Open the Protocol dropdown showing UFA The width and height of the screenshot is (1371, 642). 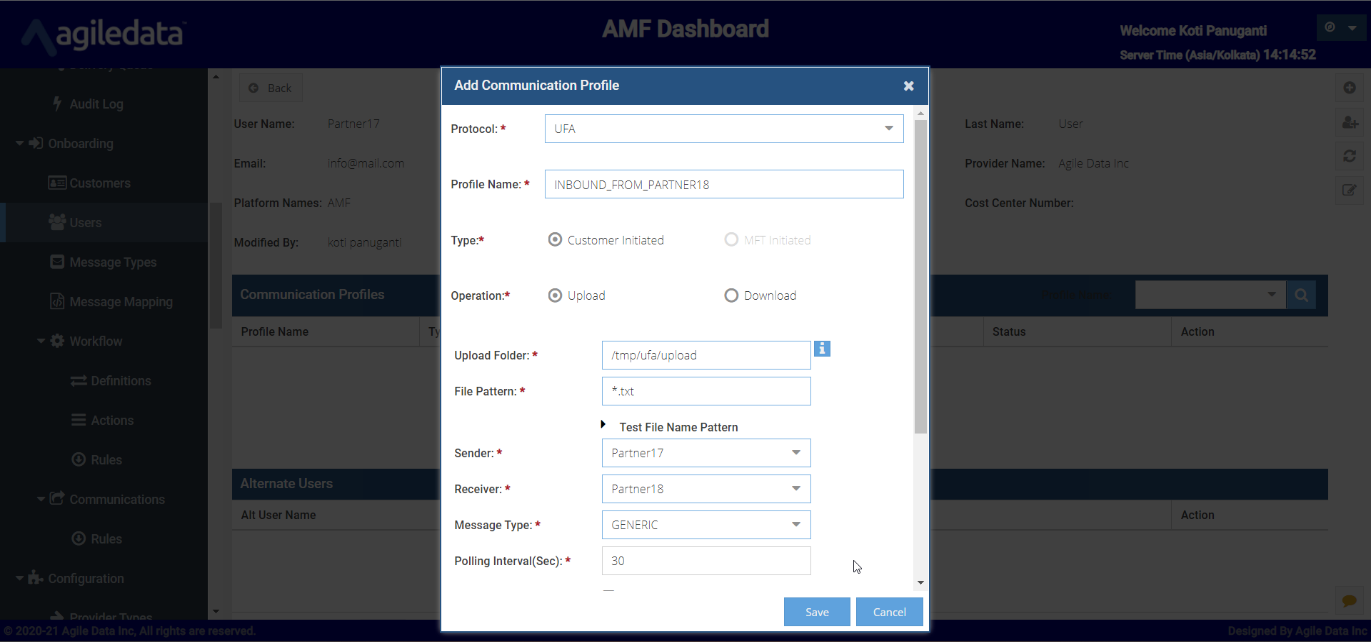point(724,129)
